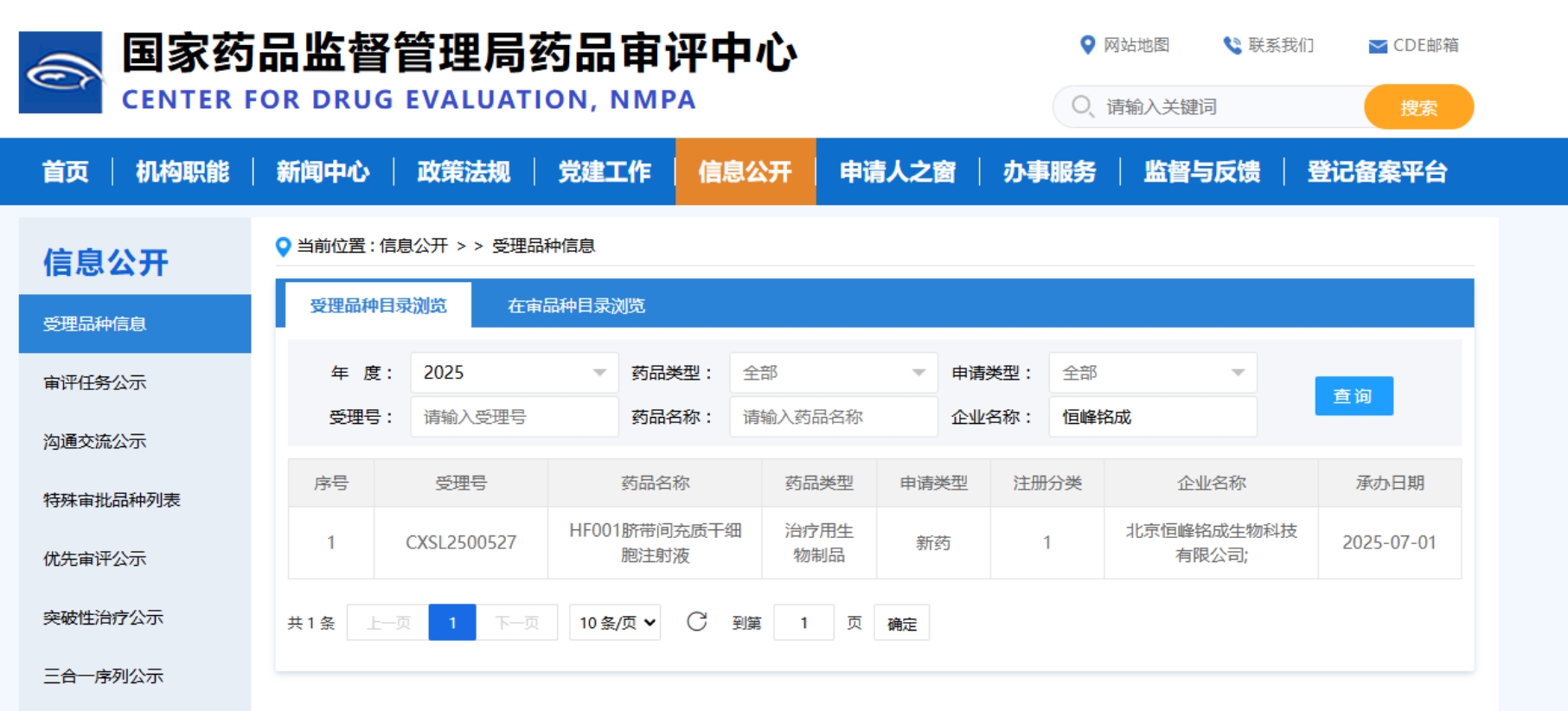Click the 受理号 input field
Viewport: 1568px width, 711px height.
[x=514, y=417]
